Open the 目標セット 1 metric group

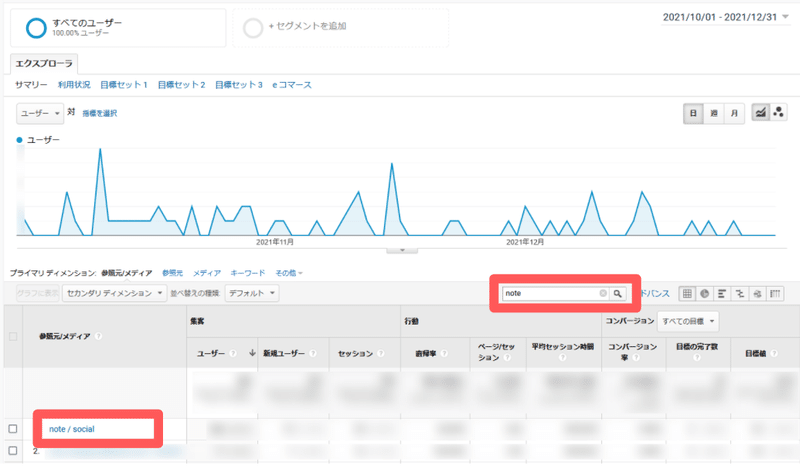pyautogui.click(x=124, y=85)
